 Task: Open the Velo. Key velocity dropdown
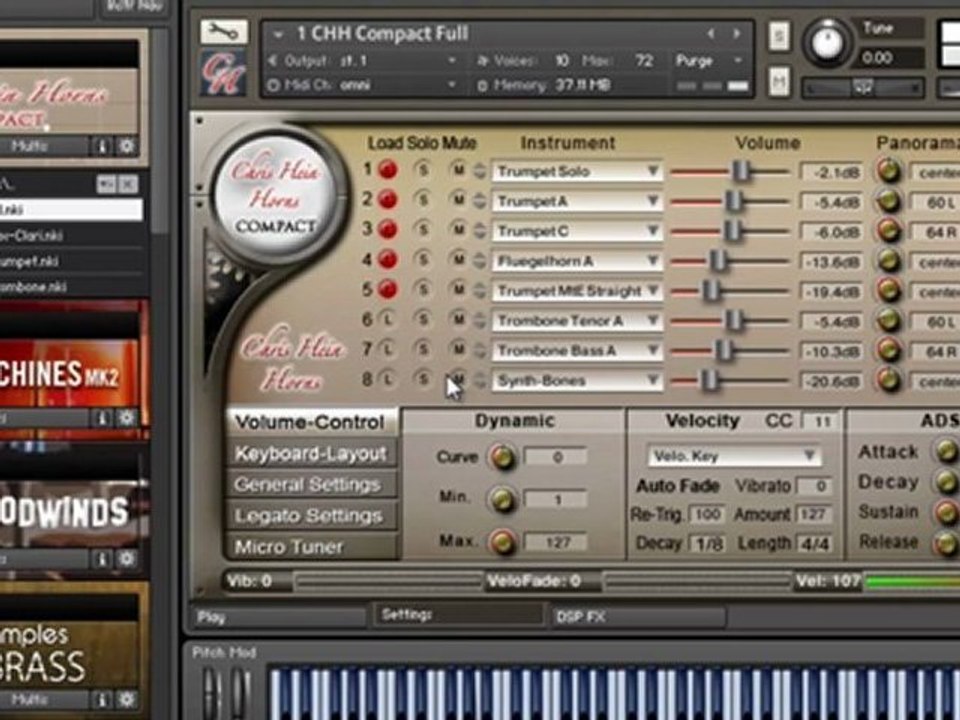734,456
